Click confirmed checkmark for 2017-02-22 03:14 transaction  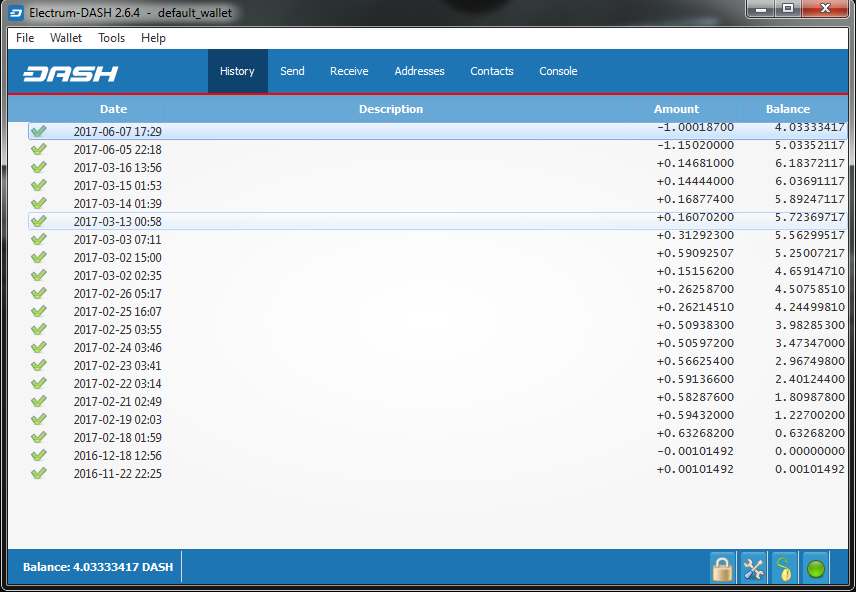coord(39,383)
